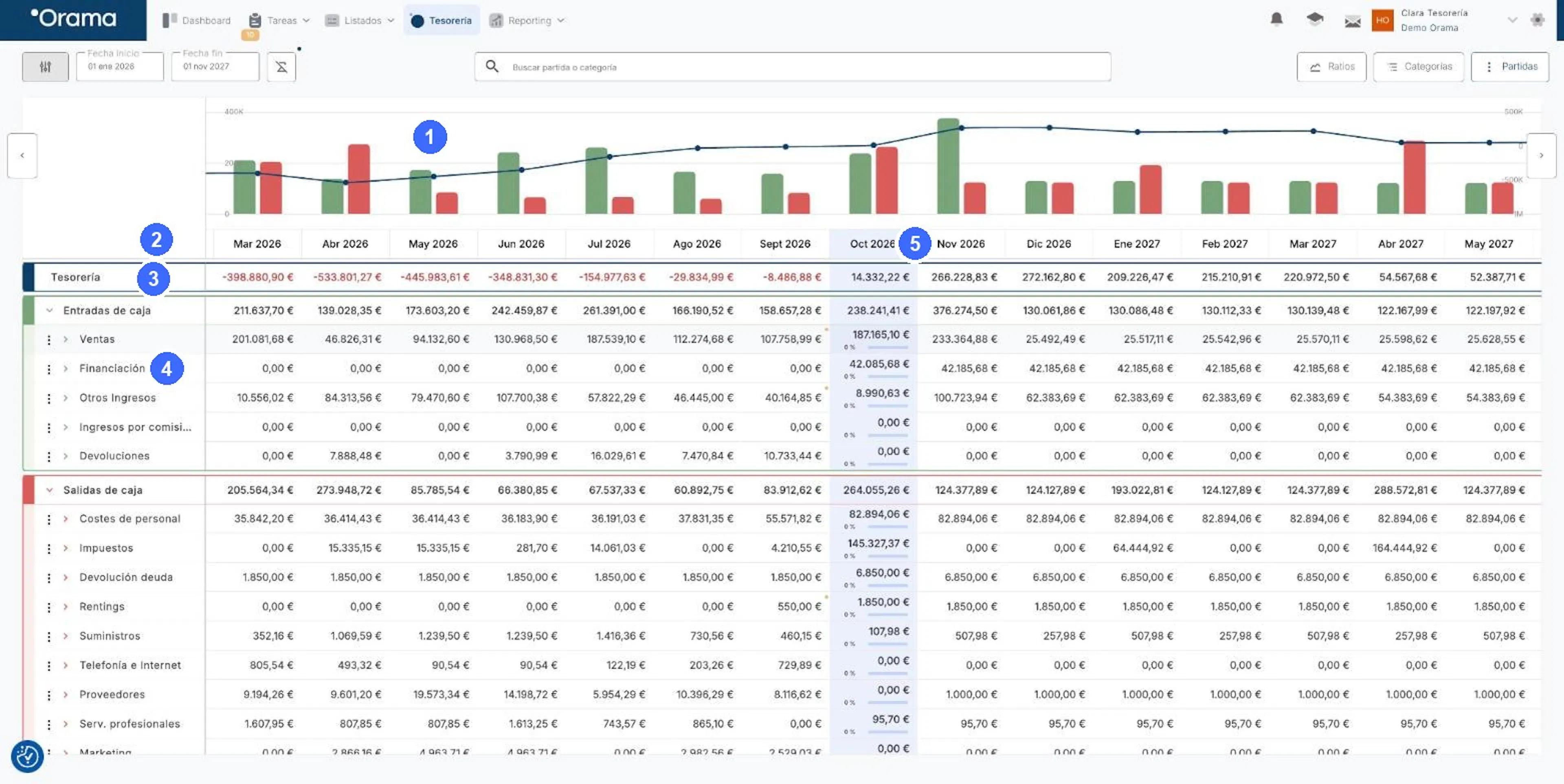Open the three-dot menu for Impuestos
1564x784 pixels.
tap(49, 549)
